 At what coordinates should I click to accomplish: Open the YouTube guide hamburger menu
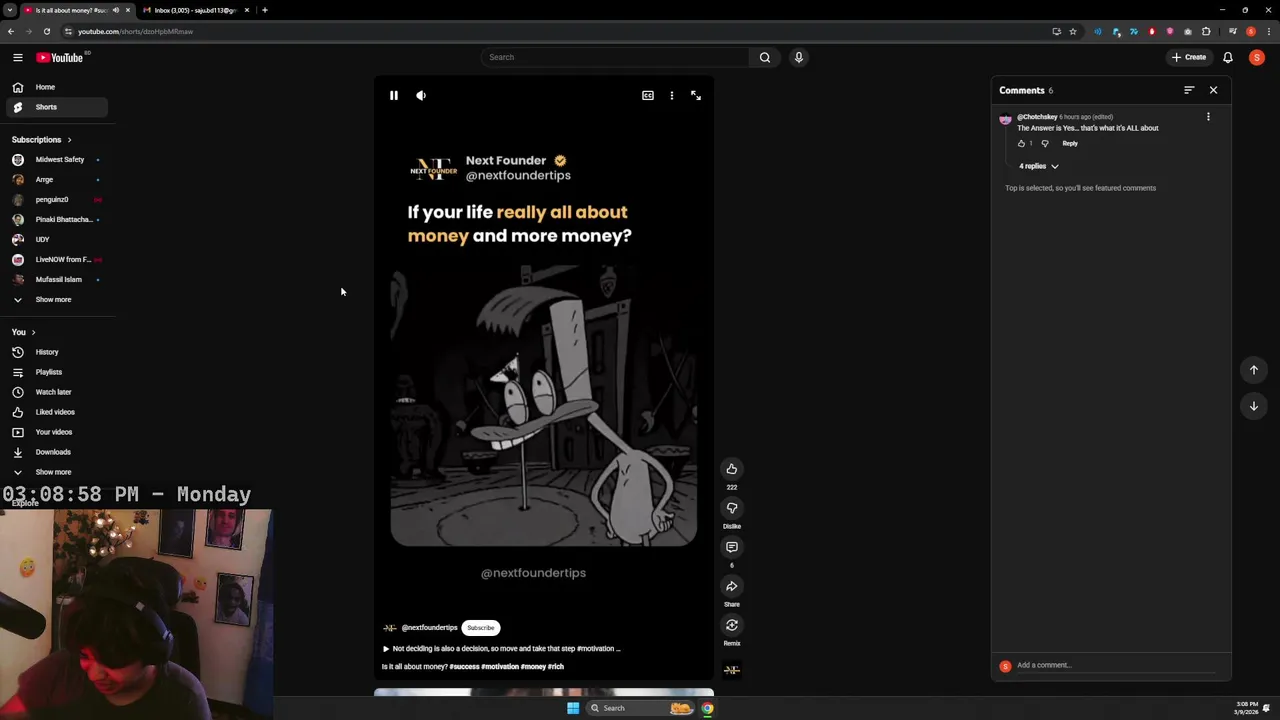[x=17, y=57]
